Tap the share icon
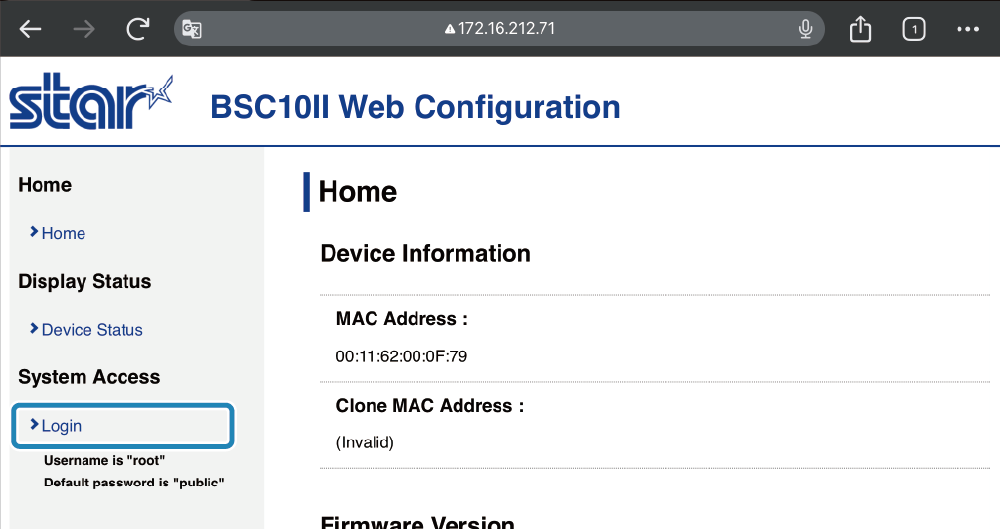This screenshot has height=529, width=1000. [860, 30]
